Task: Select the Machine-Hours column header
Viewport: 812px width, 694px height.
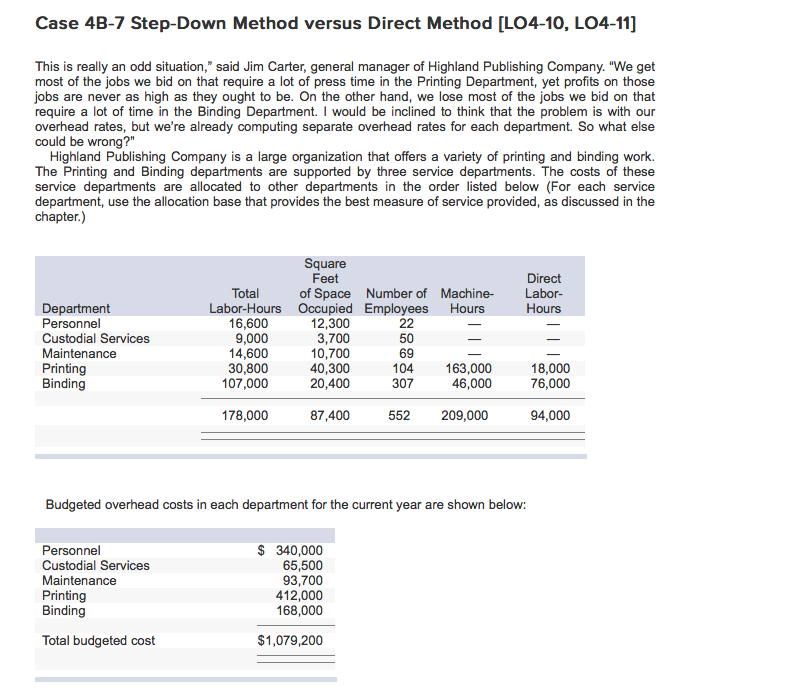Action: click(x=465, y=300)
